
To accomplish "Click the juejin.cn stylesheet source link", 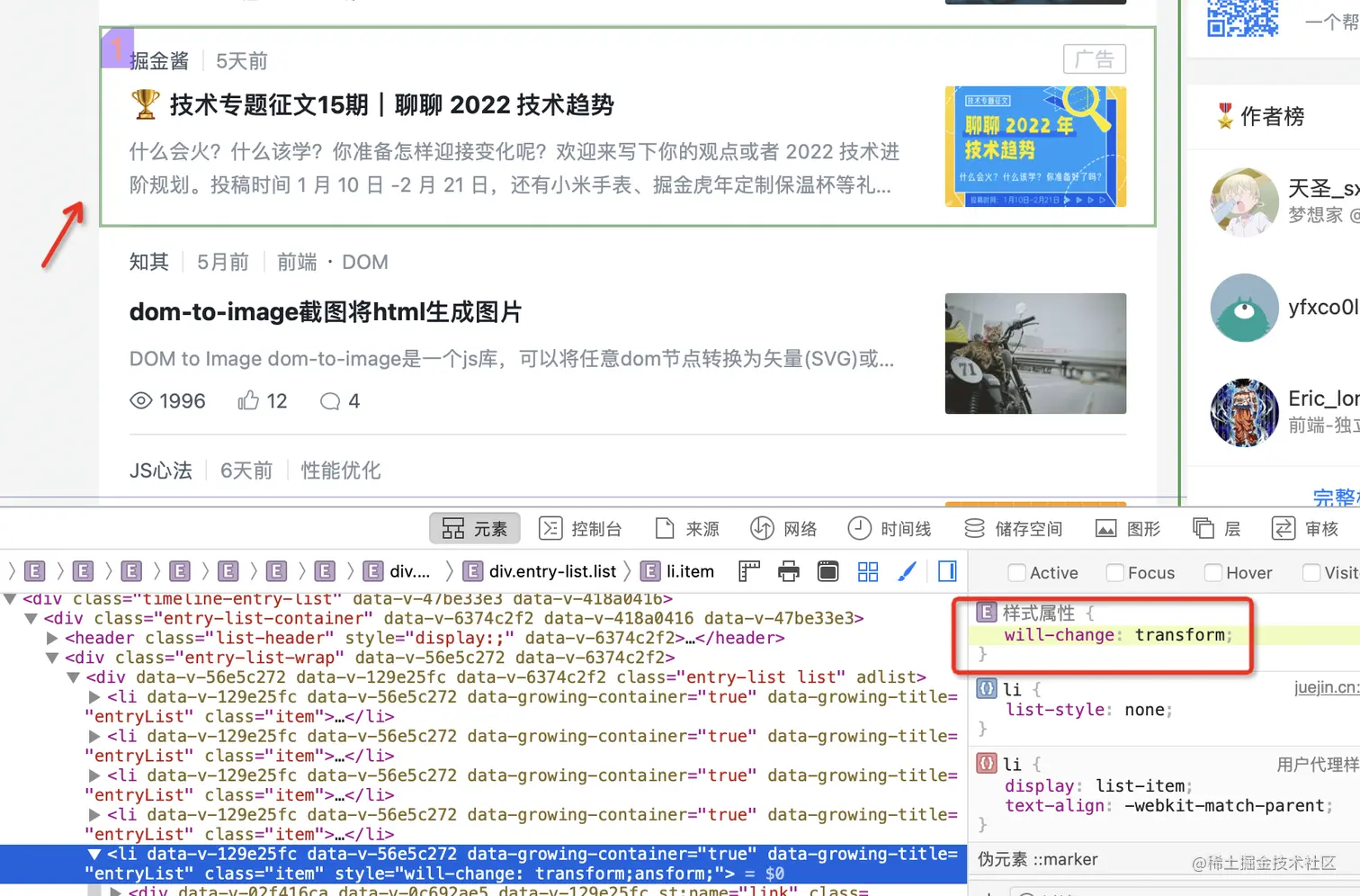I will (1327, 687).
